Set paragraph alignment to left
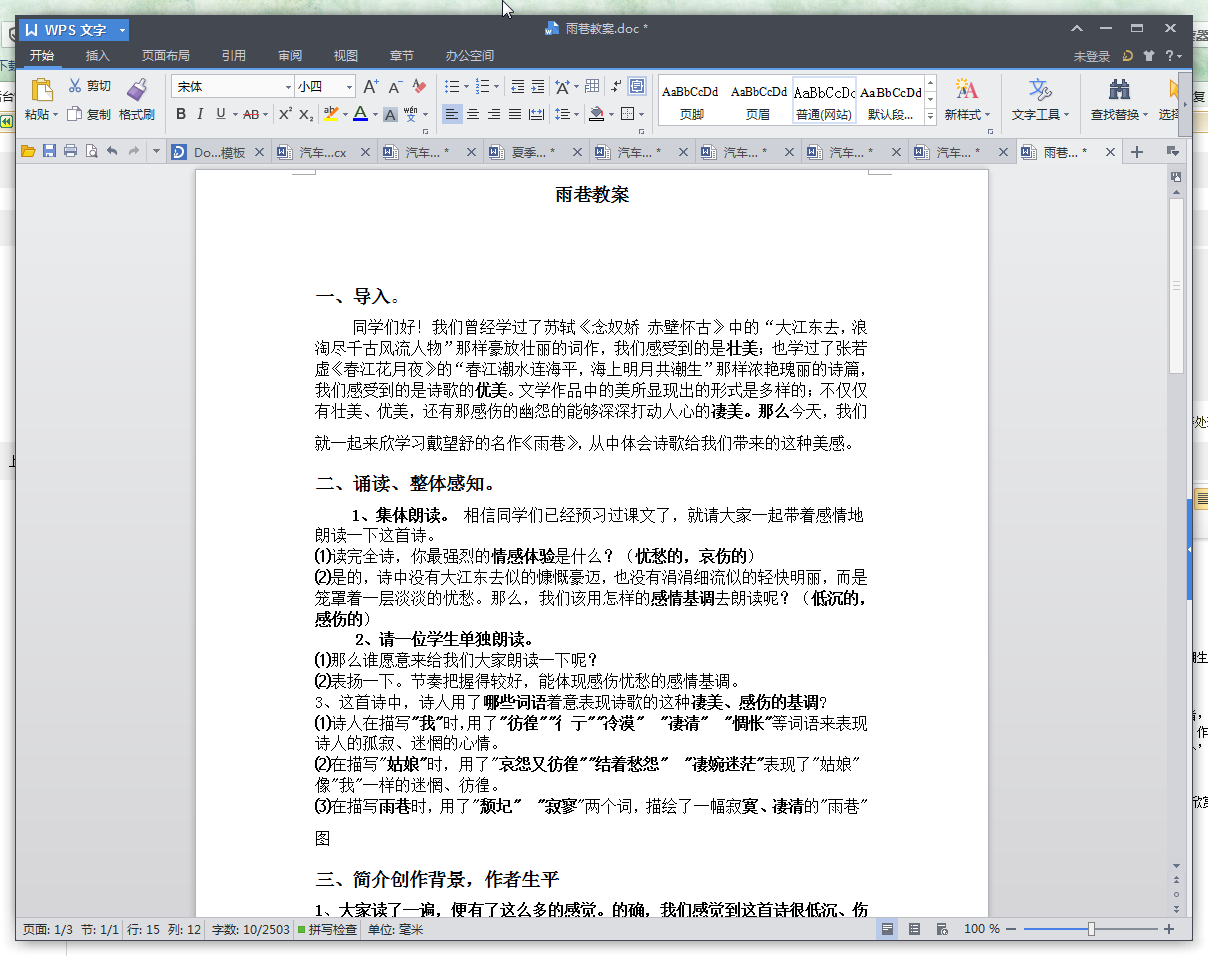 click(453, 114)
